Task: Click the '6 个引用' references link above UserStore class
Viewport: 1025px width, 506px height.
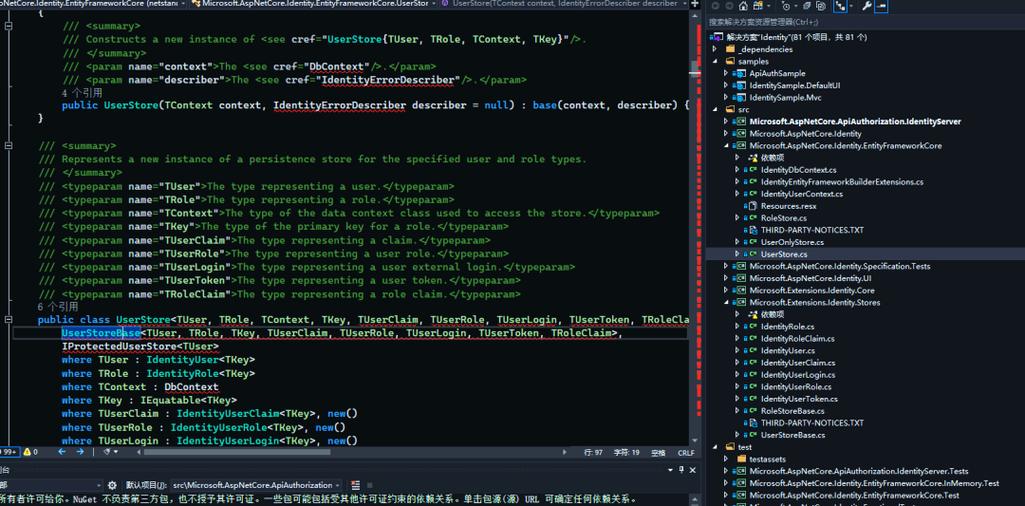Action: coord(57,307)
